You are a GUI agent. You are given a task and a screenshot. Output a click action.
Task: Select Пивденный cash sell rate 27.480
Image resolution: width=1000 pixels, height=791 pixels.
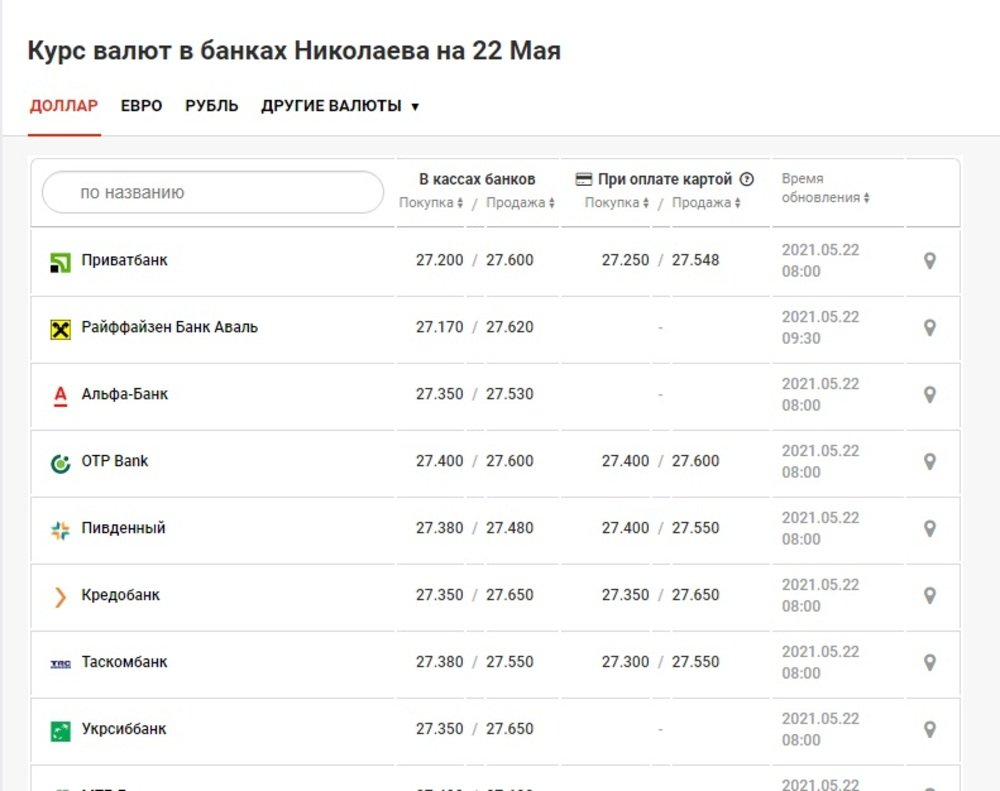[510, 528]
